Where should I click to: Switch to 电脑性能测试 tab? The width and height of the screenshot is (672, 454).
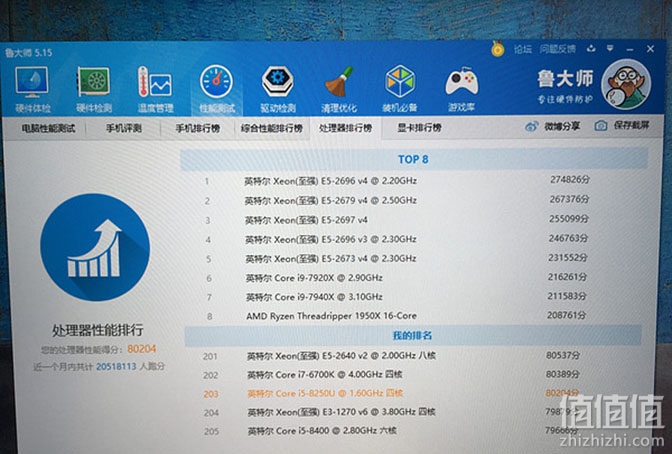(x=48, y=128)
